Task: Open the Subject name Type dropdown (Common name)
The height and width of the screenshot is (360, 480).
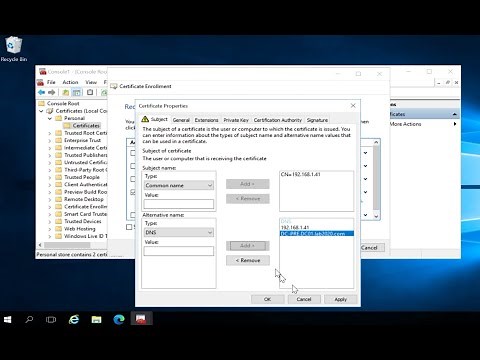Action: click(179, 185)
